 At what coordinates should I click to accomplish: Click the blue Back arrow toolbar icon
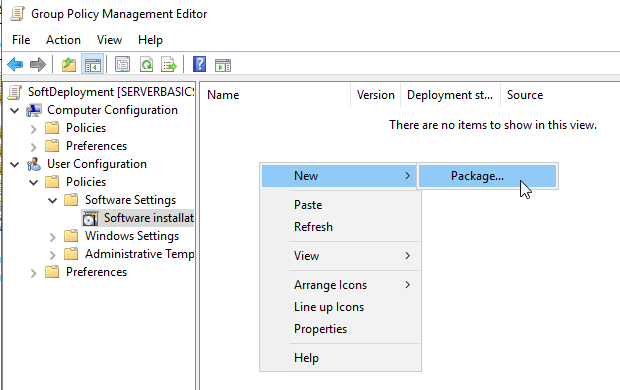coord(15,64)
